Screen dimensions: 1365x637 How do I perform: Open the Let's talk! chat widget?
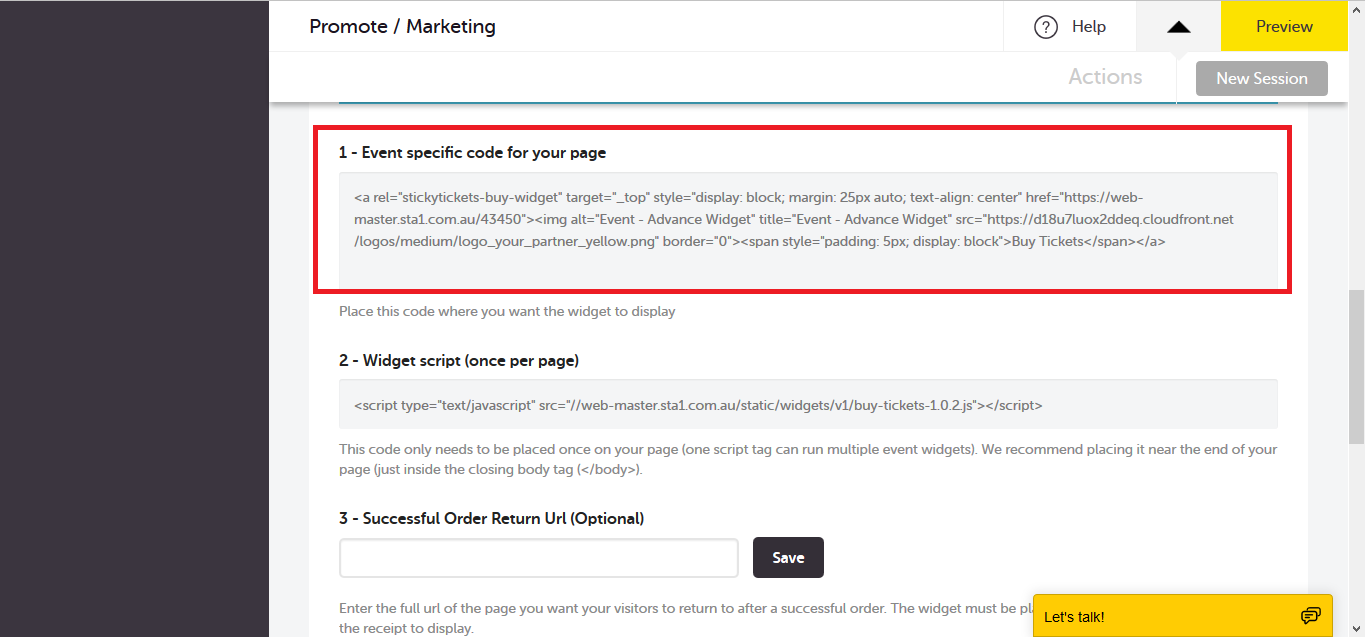tap(1183, 616)
